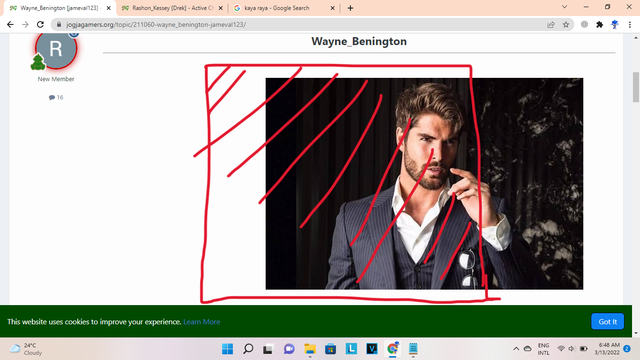Open the notification count badge
640x360 pixels.
pyautogui.click(x=627, y=349)
